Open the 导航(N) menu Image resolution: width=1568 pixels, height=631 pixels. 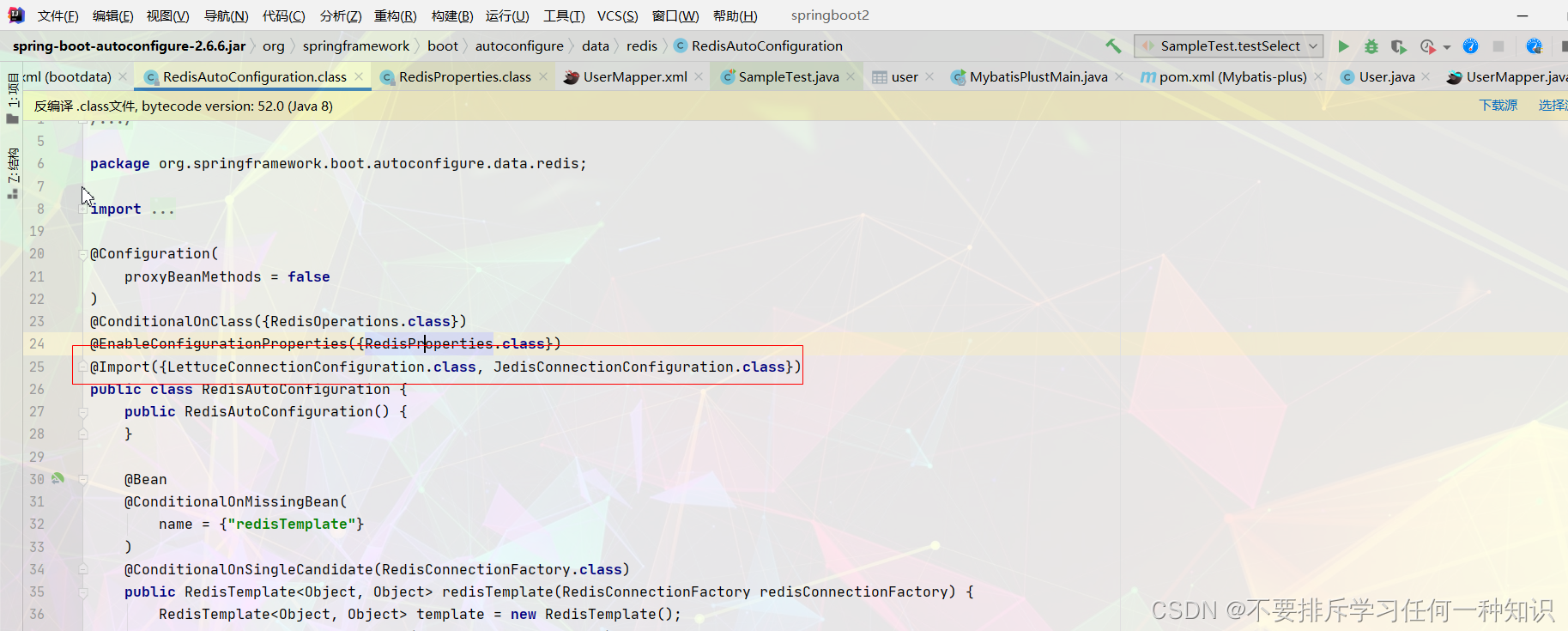point(226,15)
